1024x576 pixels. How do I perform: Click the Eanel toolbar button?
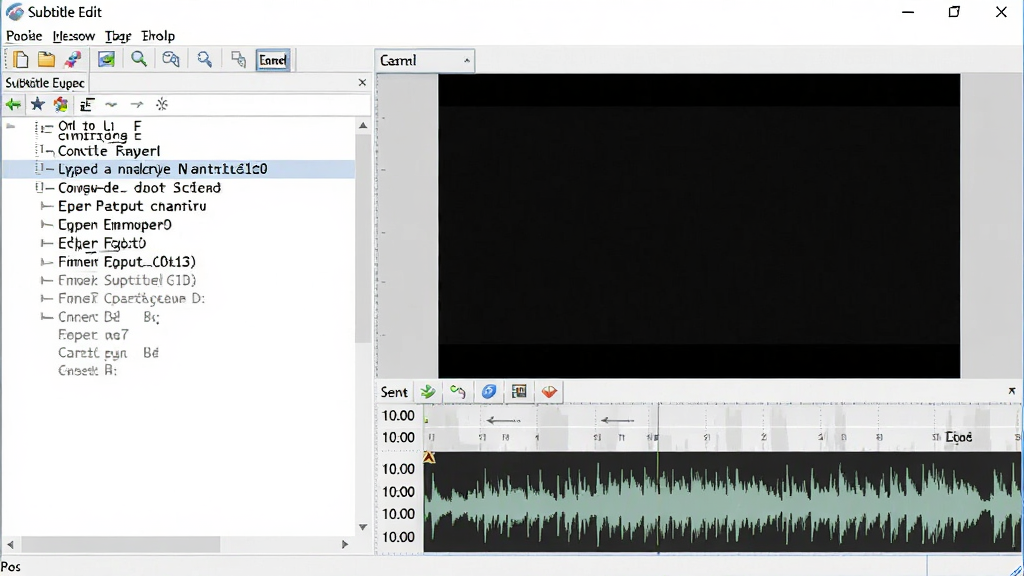click(x=273, y=60)
